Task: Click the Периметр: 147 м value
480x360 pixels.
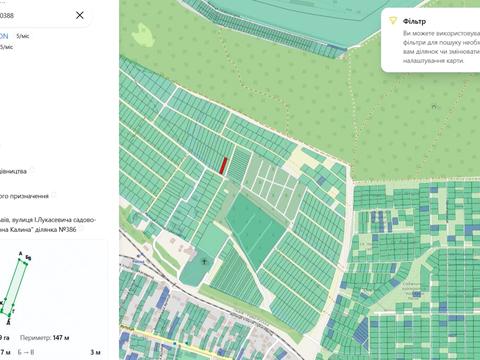Action: [45, 338]
